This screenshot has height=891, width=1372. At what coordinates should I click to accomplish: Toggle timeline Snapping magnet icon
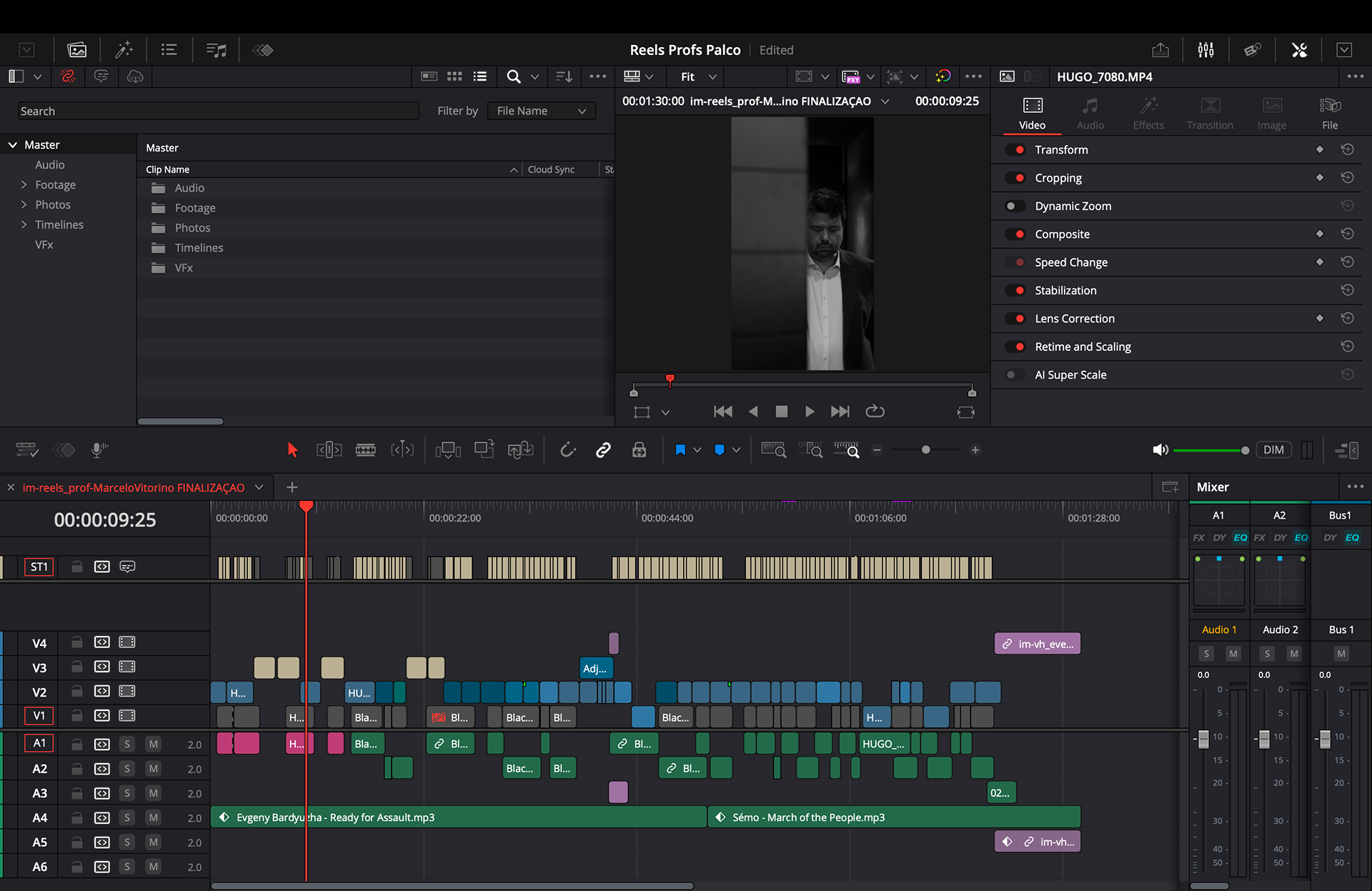tap(568, 449)
